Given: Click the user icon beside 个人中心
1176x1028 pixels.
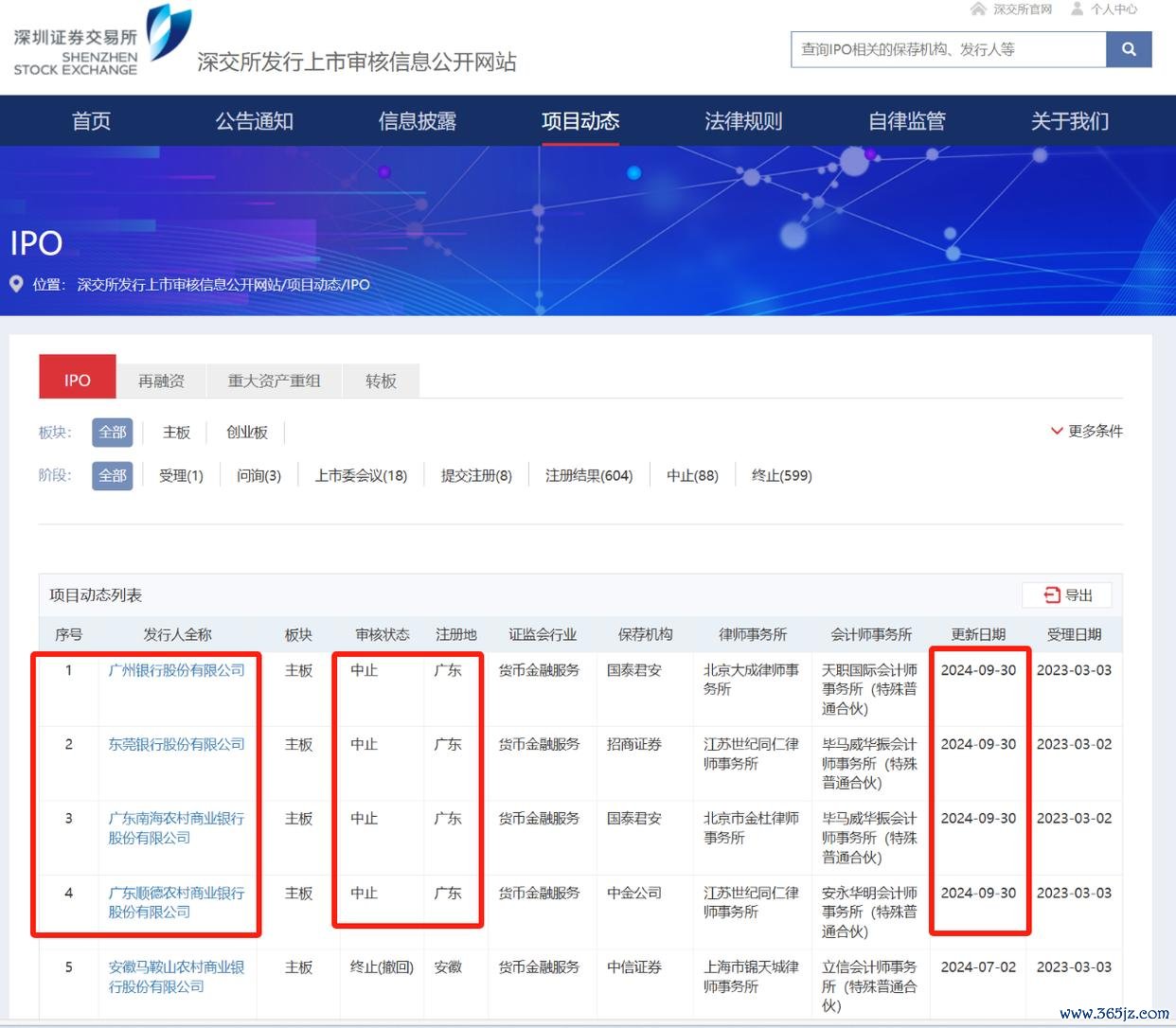Looking at the screenshot, I should click(x=1078, y=9).
